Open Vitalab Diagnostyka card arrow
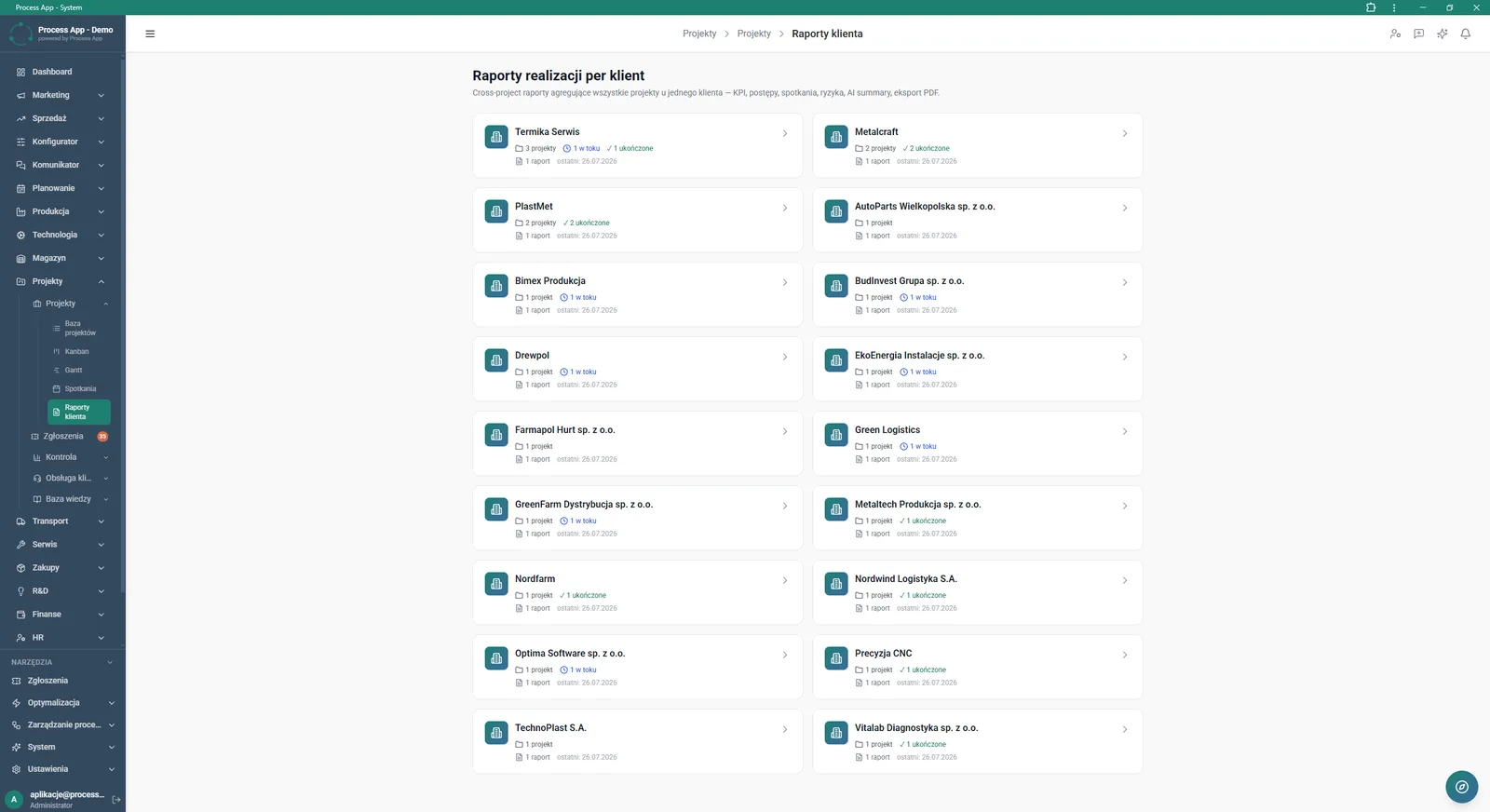 click(x=1125, y=729)
